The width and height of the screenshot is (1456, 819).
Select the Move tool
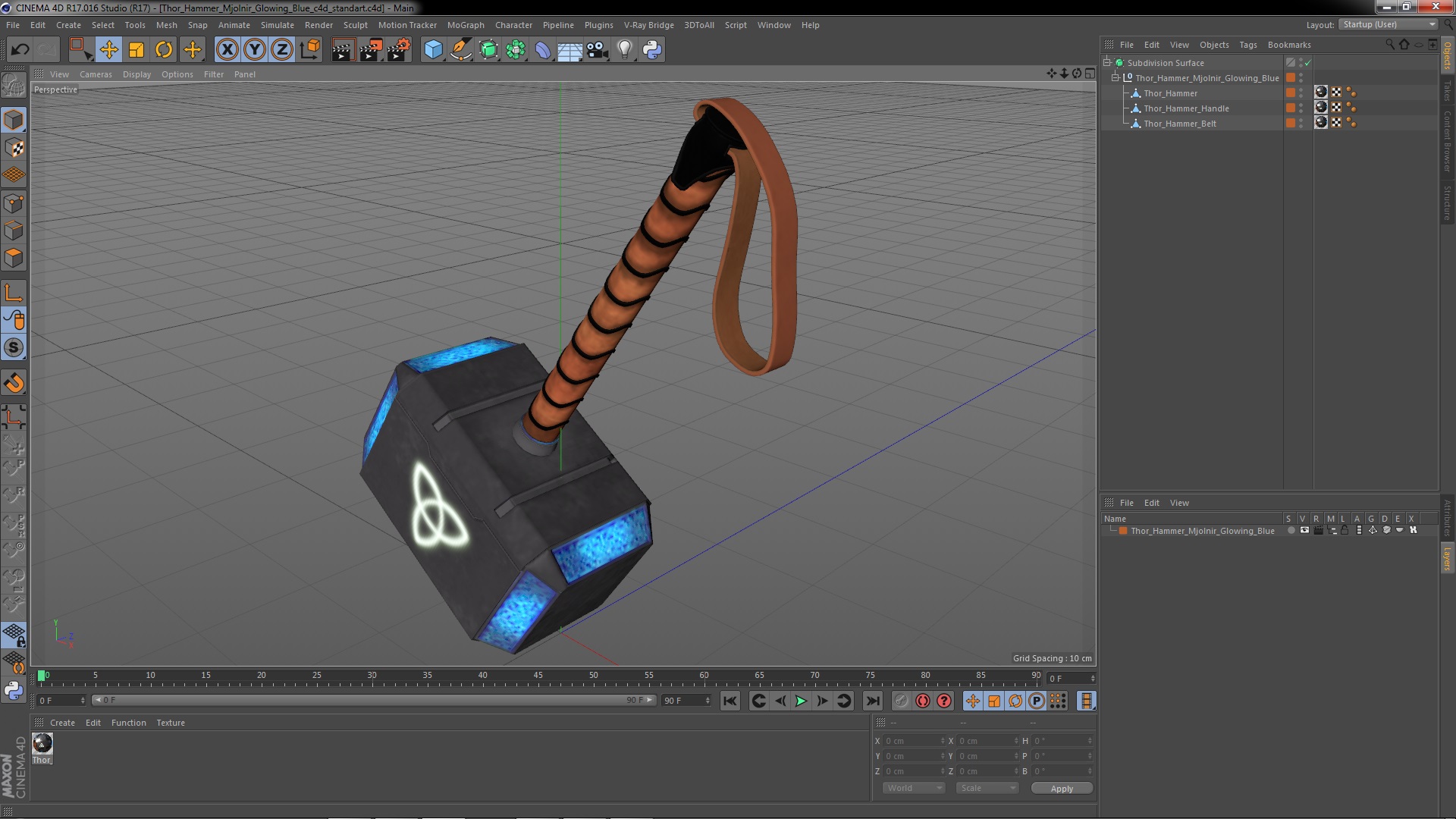pos(108,50)
